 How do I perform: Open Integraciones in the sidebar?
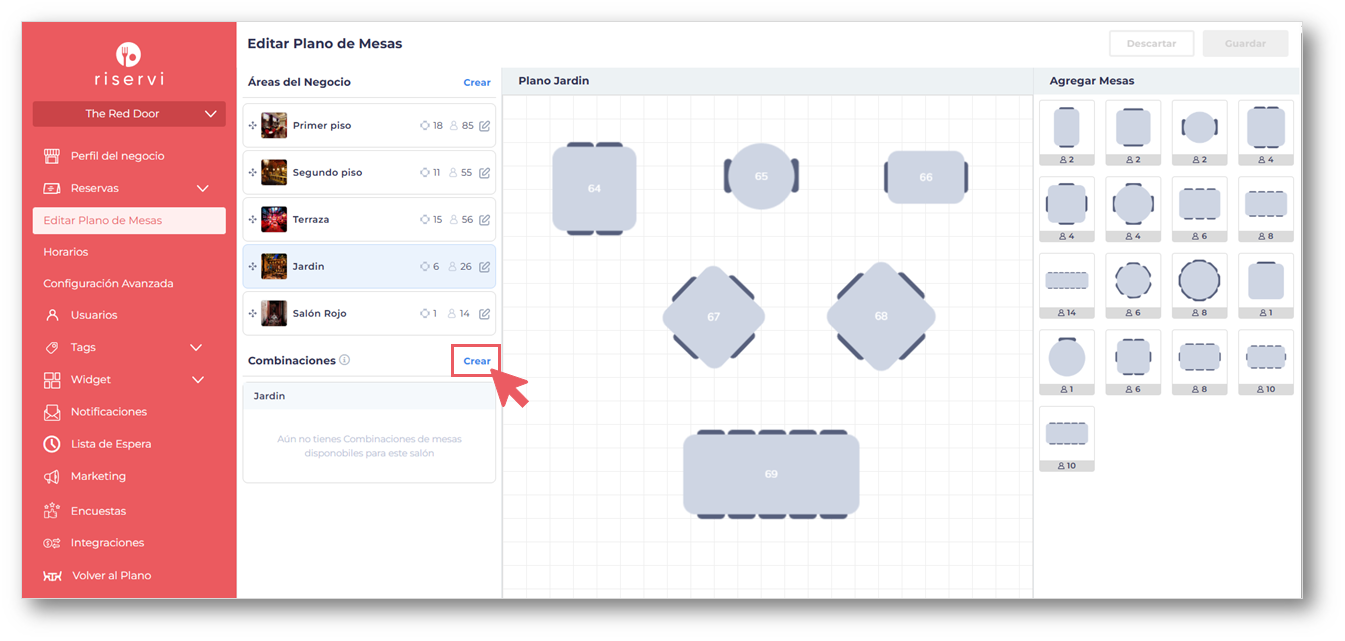coord(94,543)
